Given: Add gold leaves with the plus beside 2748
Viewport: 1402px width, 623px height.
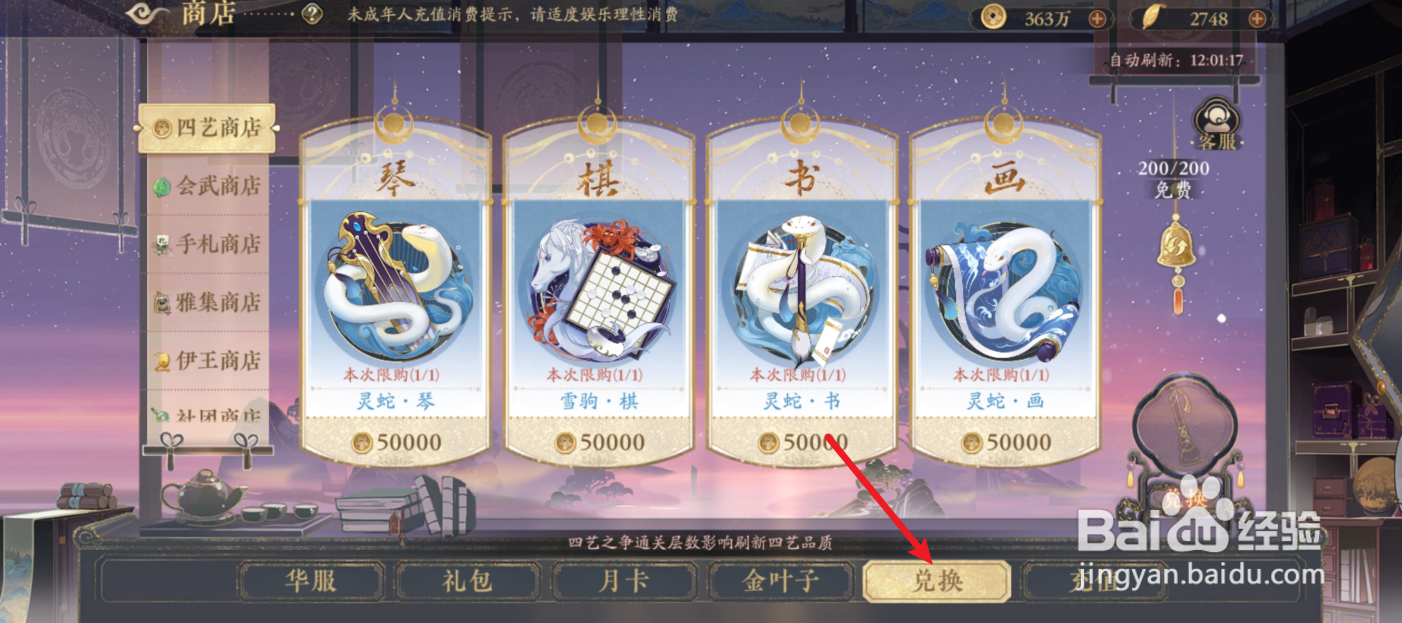Looking at the screenshot, I should [x=1257, y=18].
